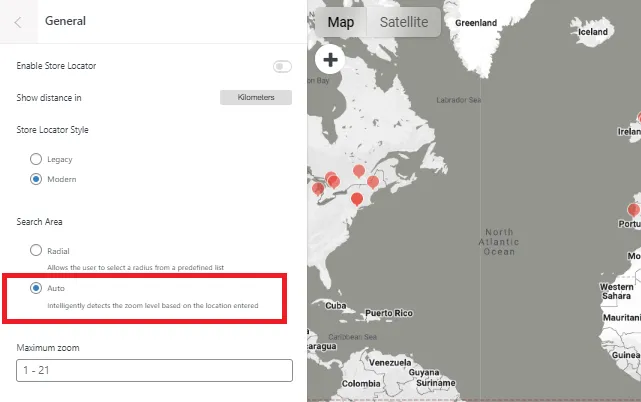The height and width of the screenshot is (402, 641).
Task: Switch to Satellite view tab
Action: pyautogui.click(x=403, y=22)
